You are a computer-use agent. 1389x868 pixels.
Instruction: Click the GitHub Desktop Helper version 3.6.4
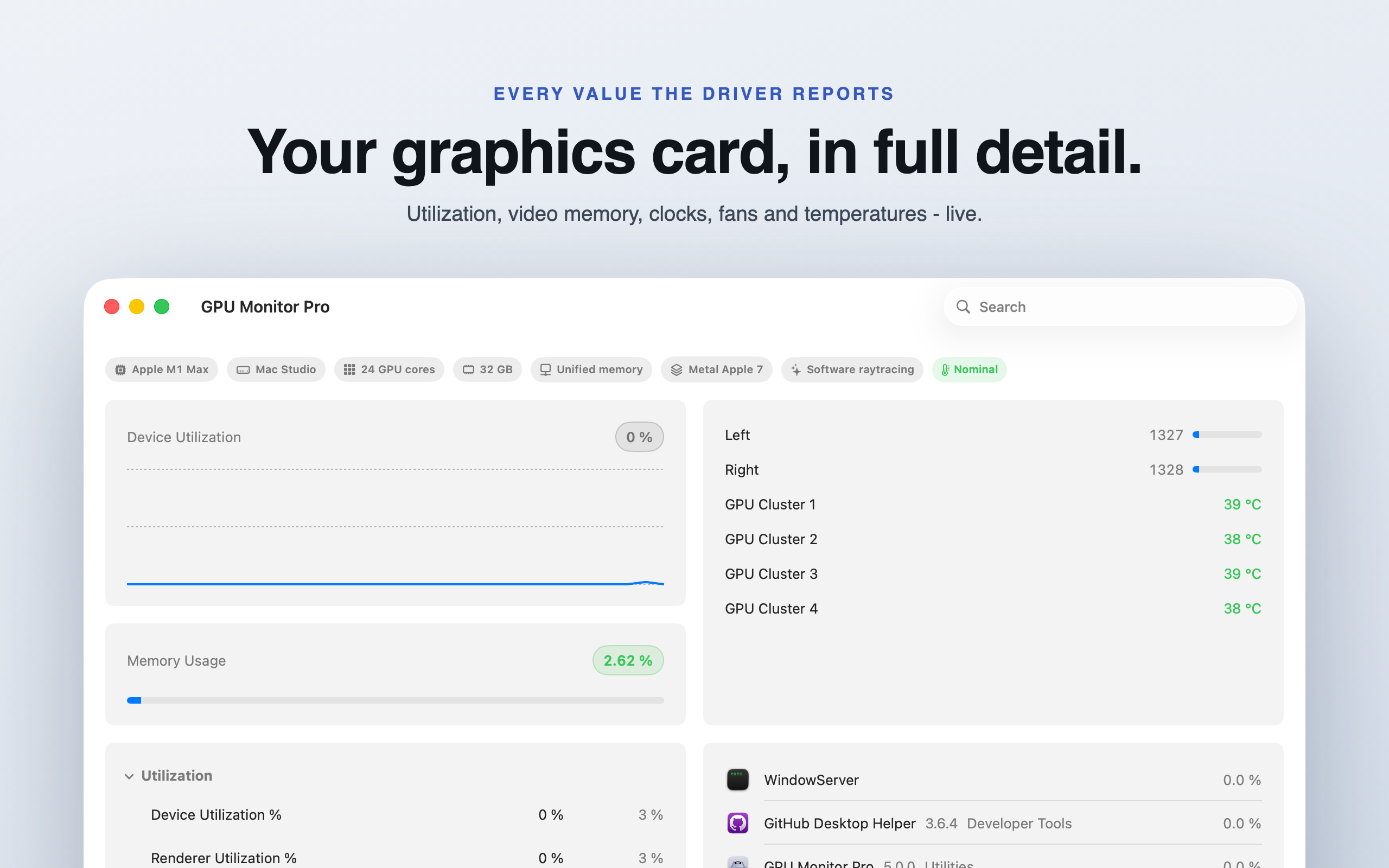pos(941,824)
